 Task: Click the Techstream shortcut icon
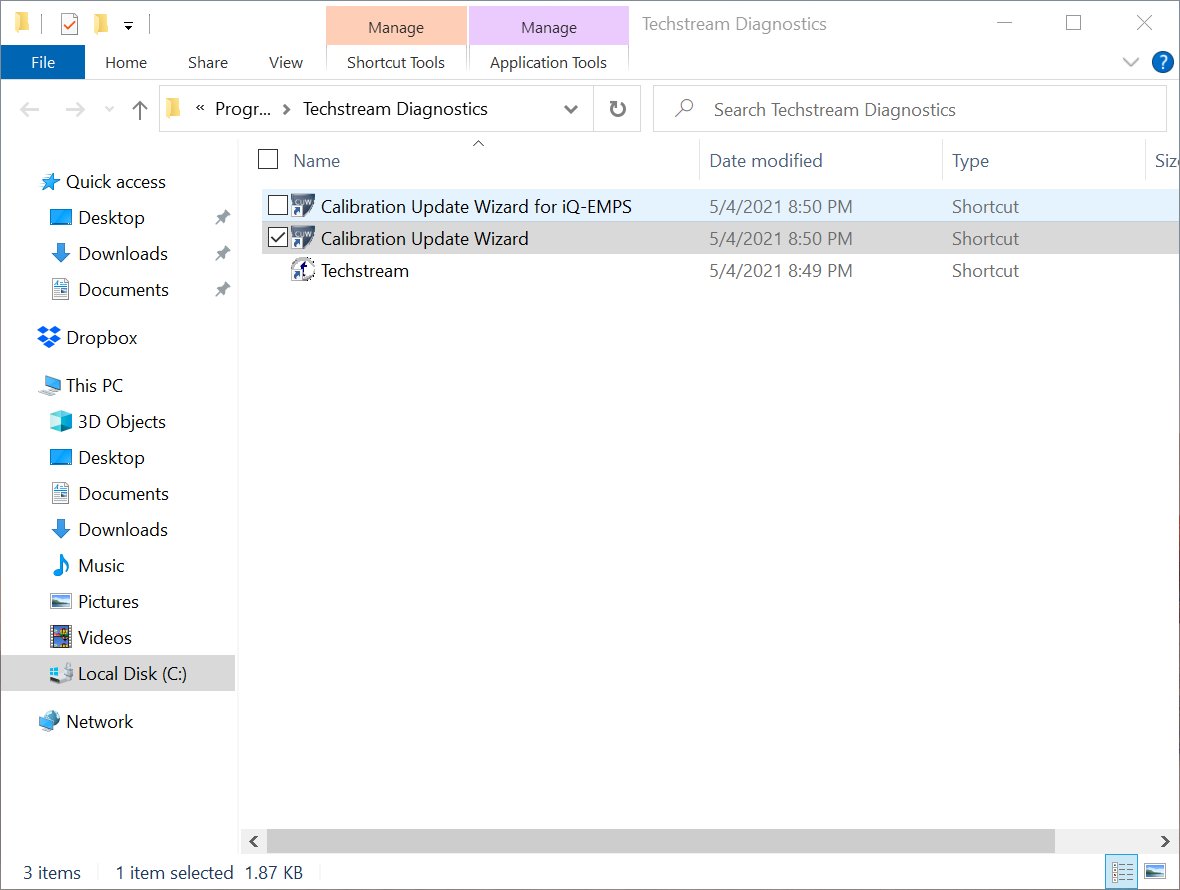pos(303,270)
